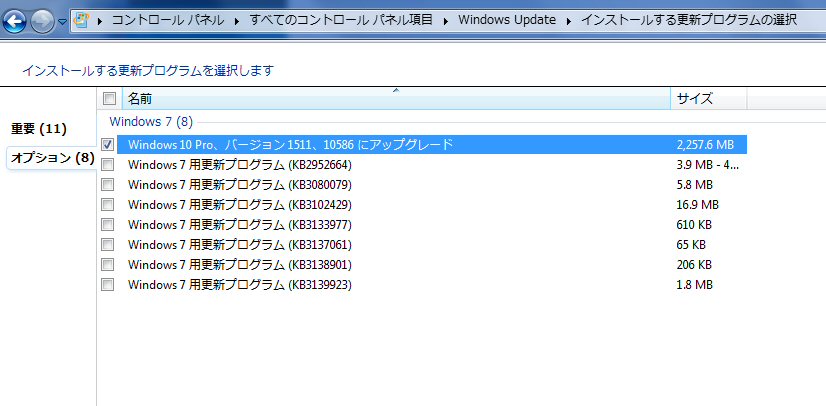Toggle the select-all checkbox in header
Screen dimensions: 826x406
tap(109, 98)
